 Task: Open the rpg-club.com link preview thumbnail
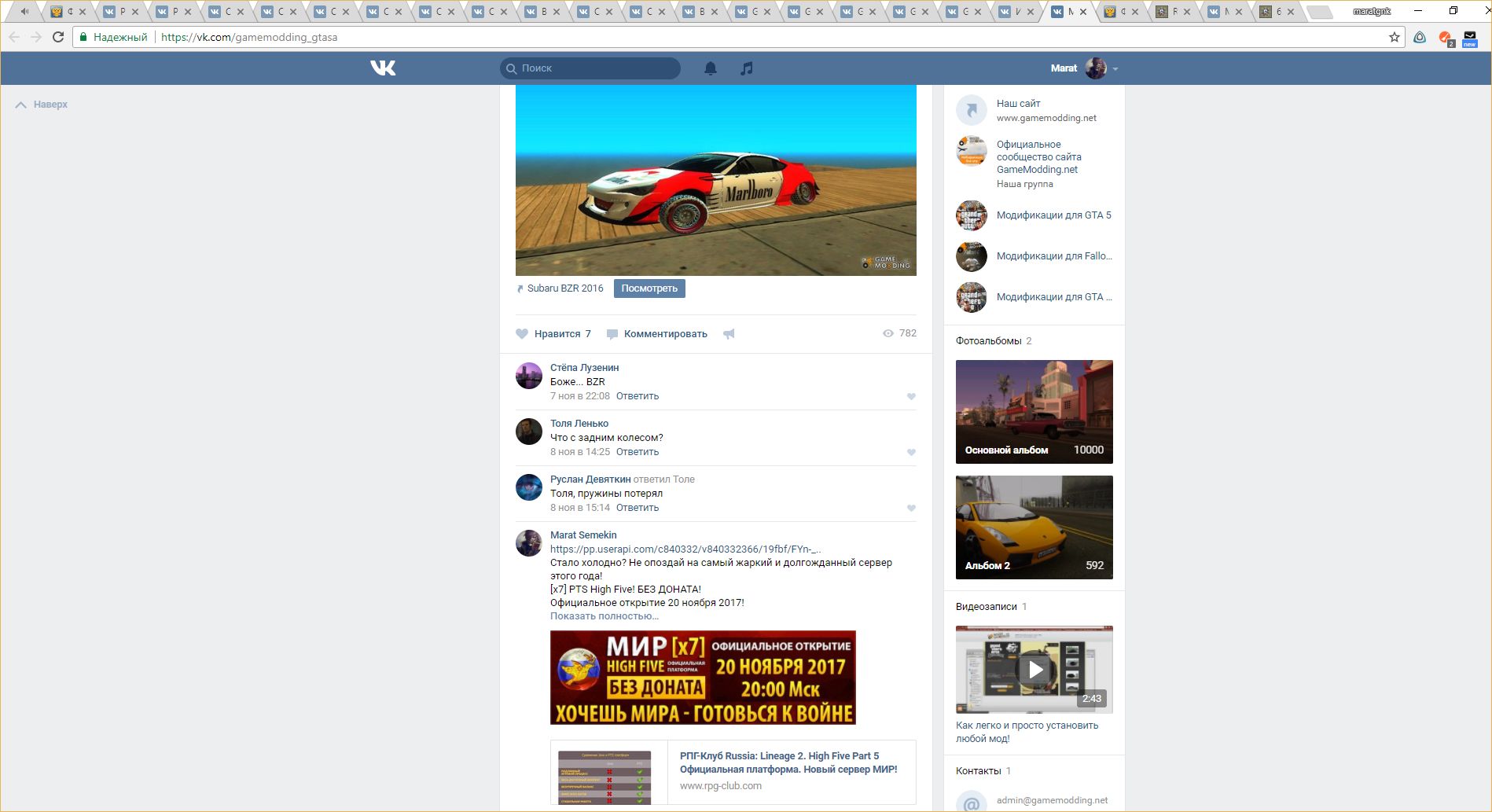[605, 777]
